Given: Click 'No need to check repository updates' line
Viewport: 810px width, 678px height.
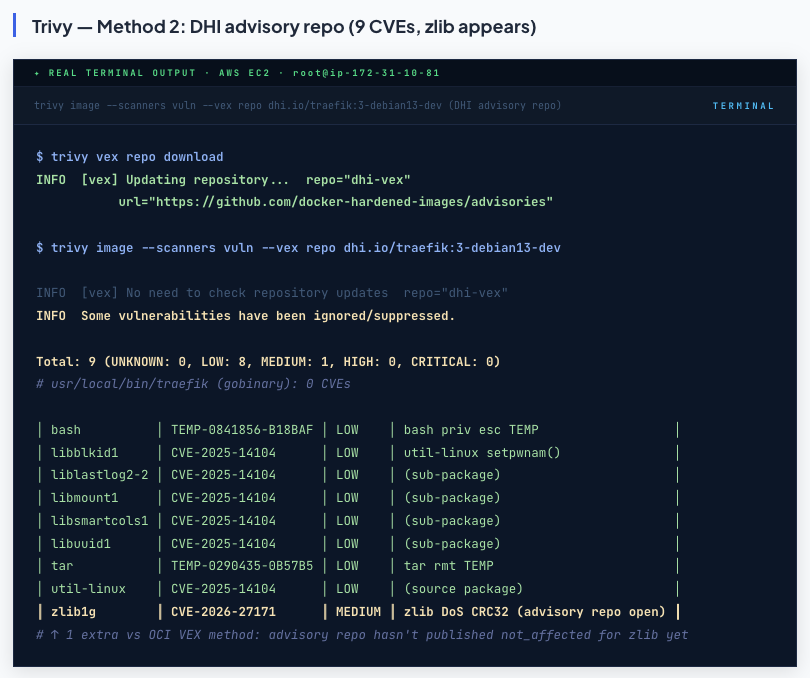Looking at the screenshot, I should tap(272, 293).
